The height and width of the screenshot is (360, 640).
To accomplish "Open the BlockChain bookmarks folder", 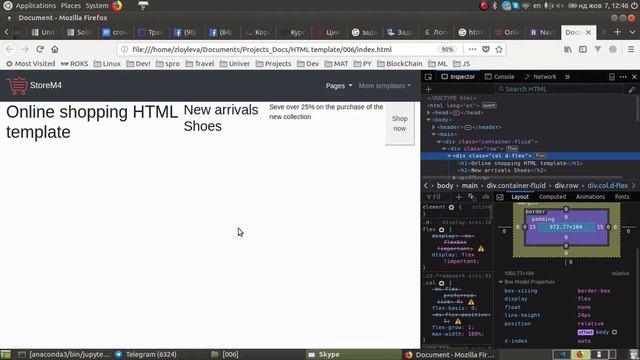I will [x=400, y=64].
